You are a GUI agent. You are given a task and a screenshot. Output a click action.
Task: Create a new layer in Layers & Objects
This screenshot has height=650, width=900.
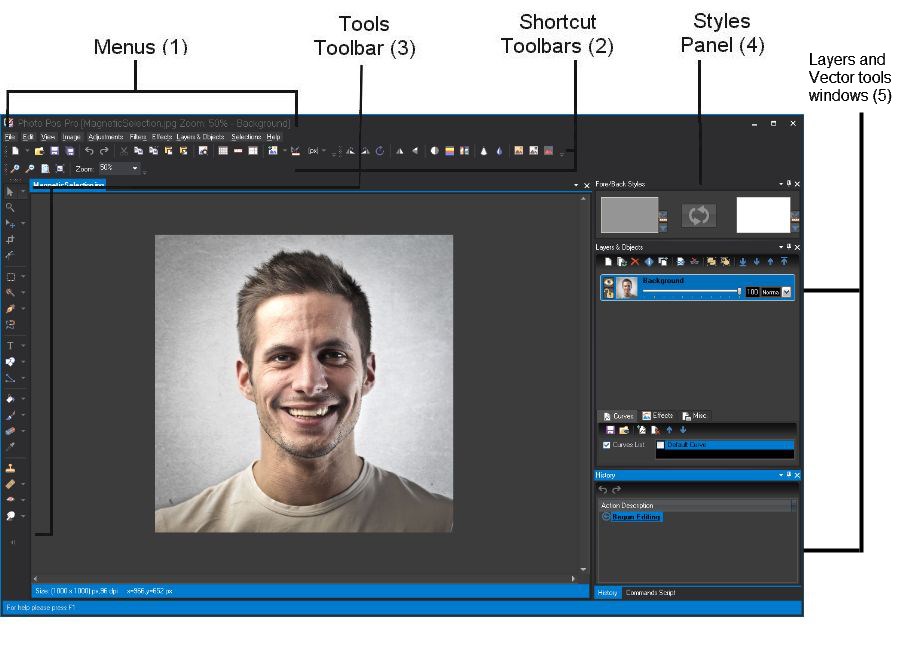[x=608, y=263]
